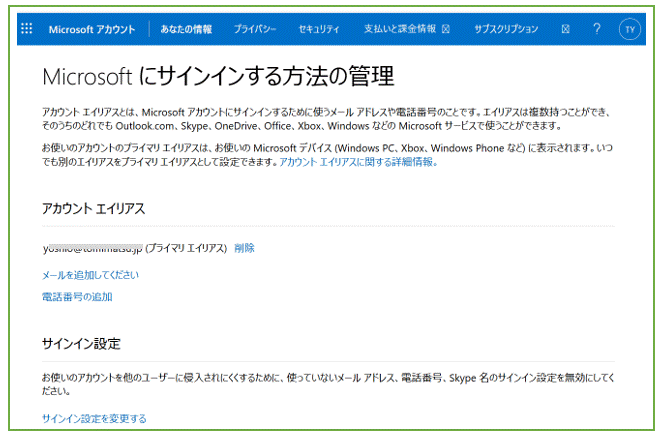
Task: Click the サインイン設定 section heading
Action: (81, 344)
